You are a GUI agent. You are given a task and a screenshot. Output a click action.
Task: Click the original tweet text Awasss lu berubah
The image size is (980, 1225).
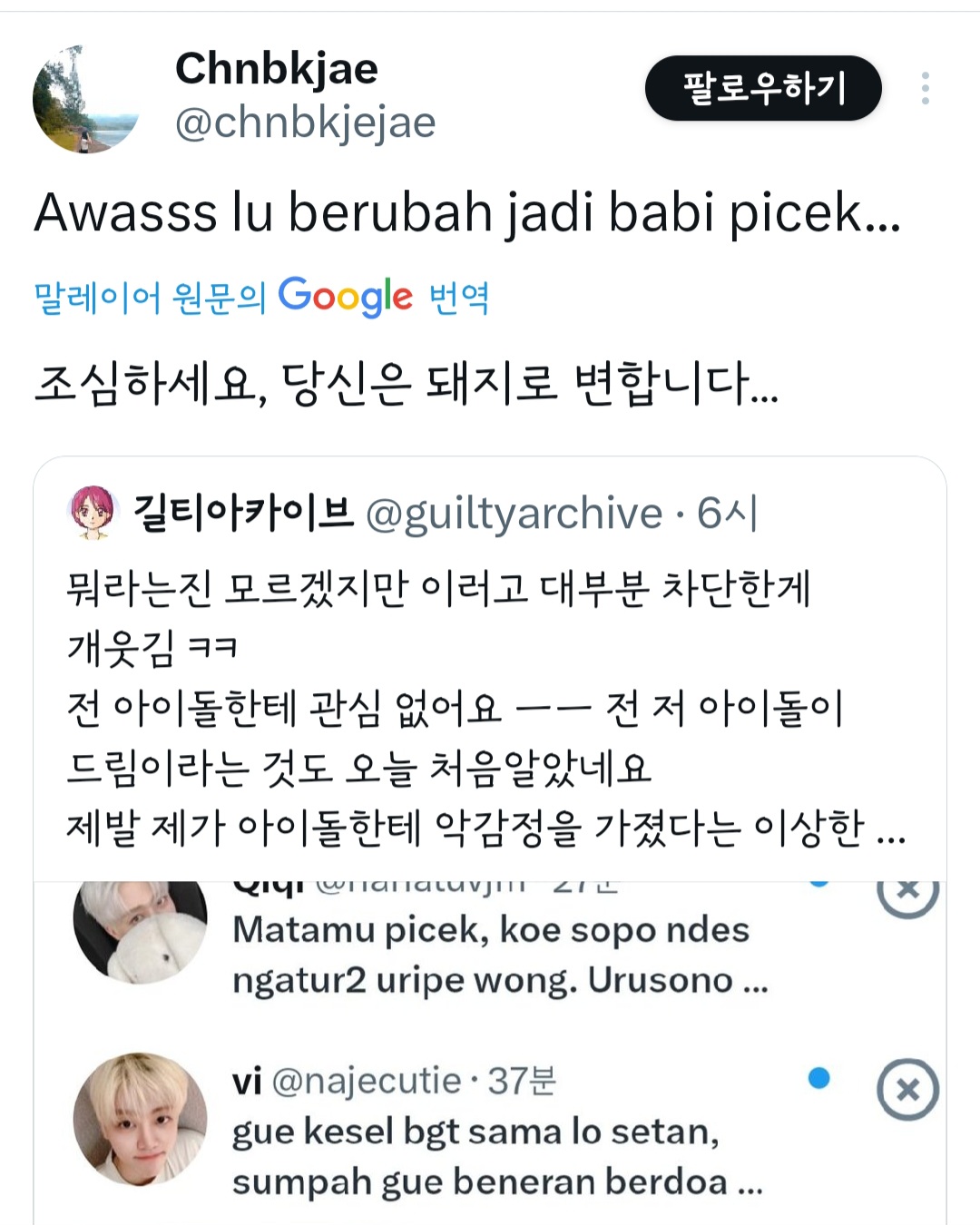(467, 213)
